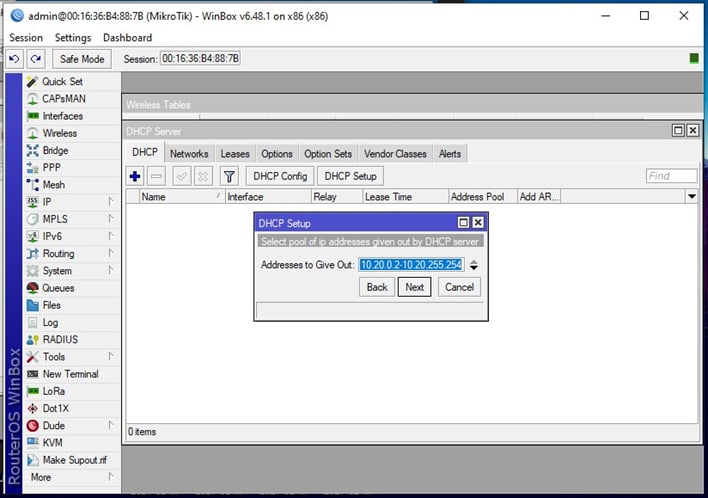Screen dimensions: 708x498
Task: Click the undo arrow toolbar icon
Action: pos(14,59)
